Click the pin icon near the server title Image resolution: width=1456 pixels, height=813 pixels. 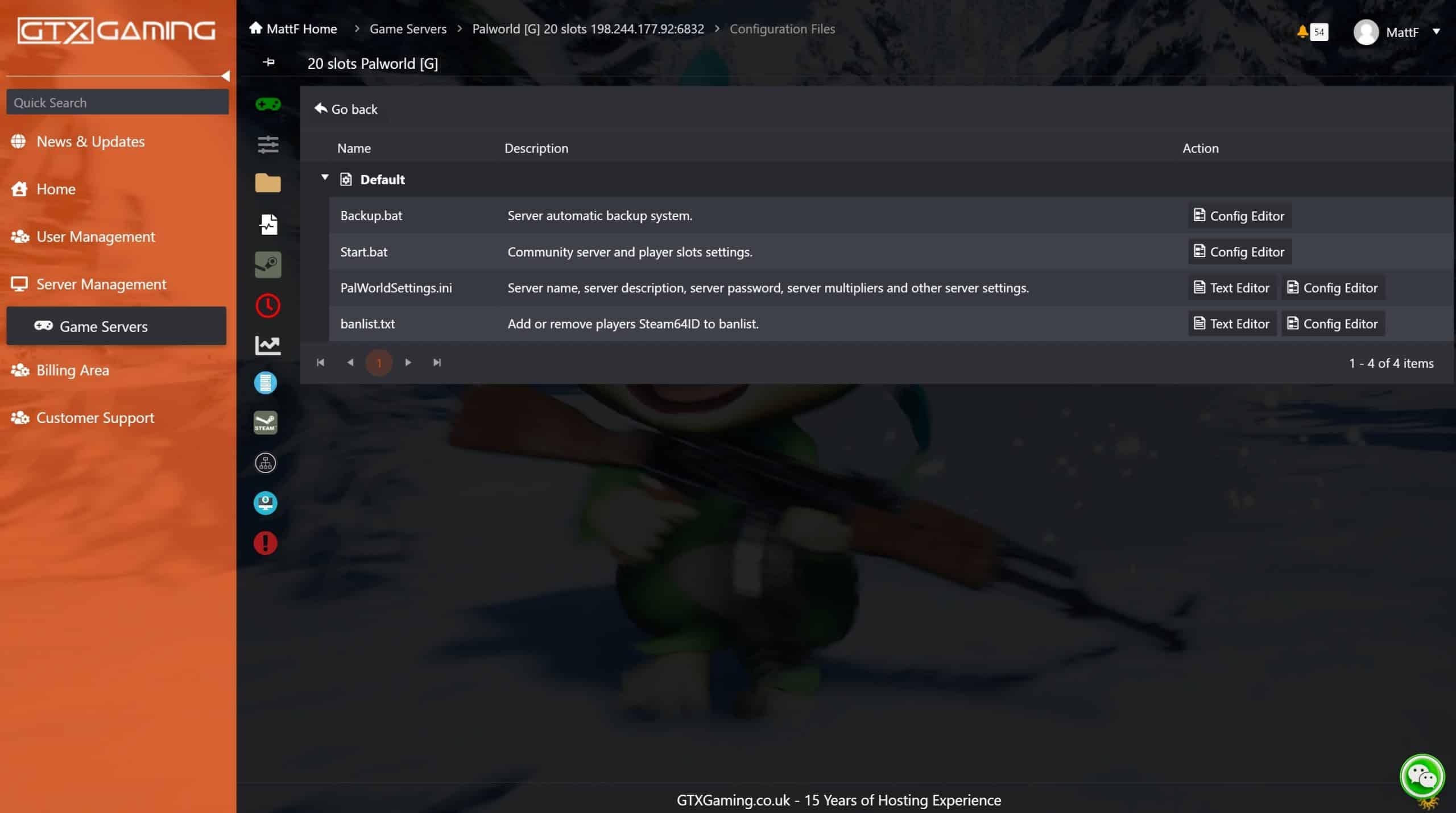point(268,63)
